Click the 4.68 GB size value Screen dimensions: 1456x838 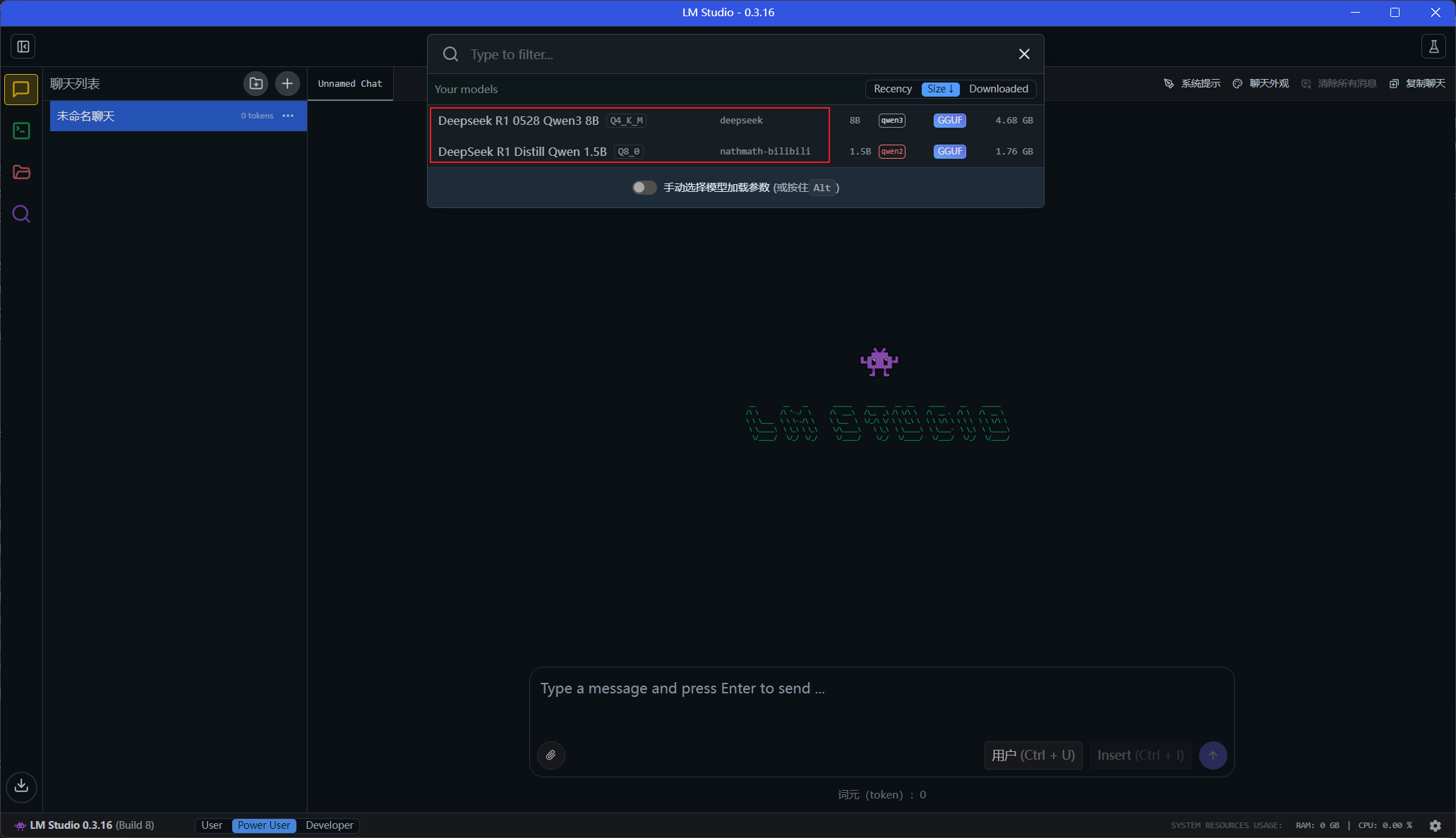click(x=1014, y=121)
